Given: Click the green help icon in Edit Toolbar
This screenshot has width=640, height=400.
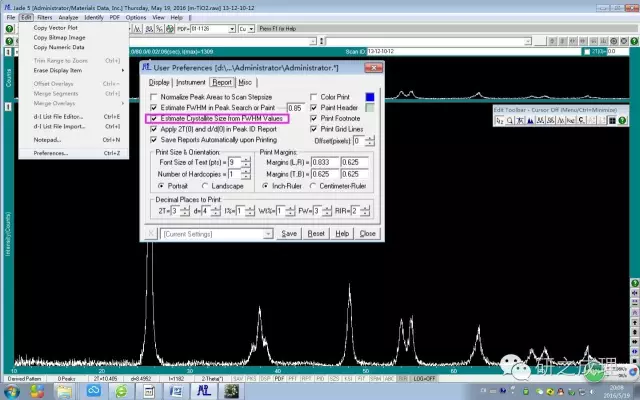Looking at the screenshot, I should coord(622,120).
